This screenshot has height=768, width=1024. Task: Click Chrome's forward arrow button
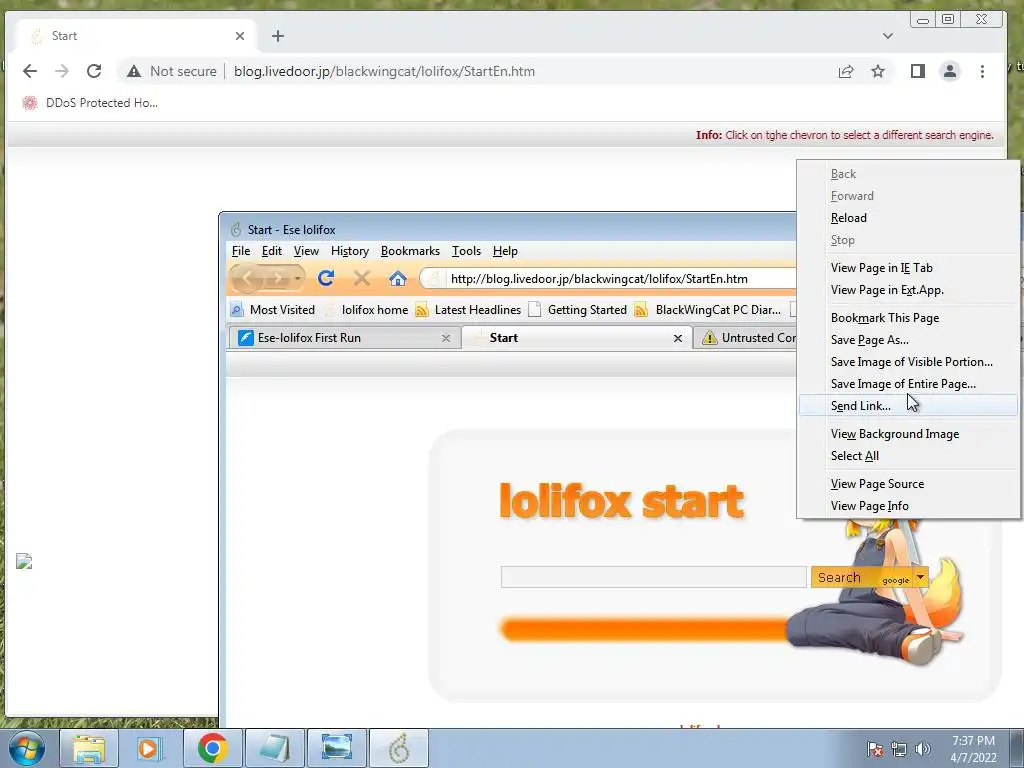[62, 71]
